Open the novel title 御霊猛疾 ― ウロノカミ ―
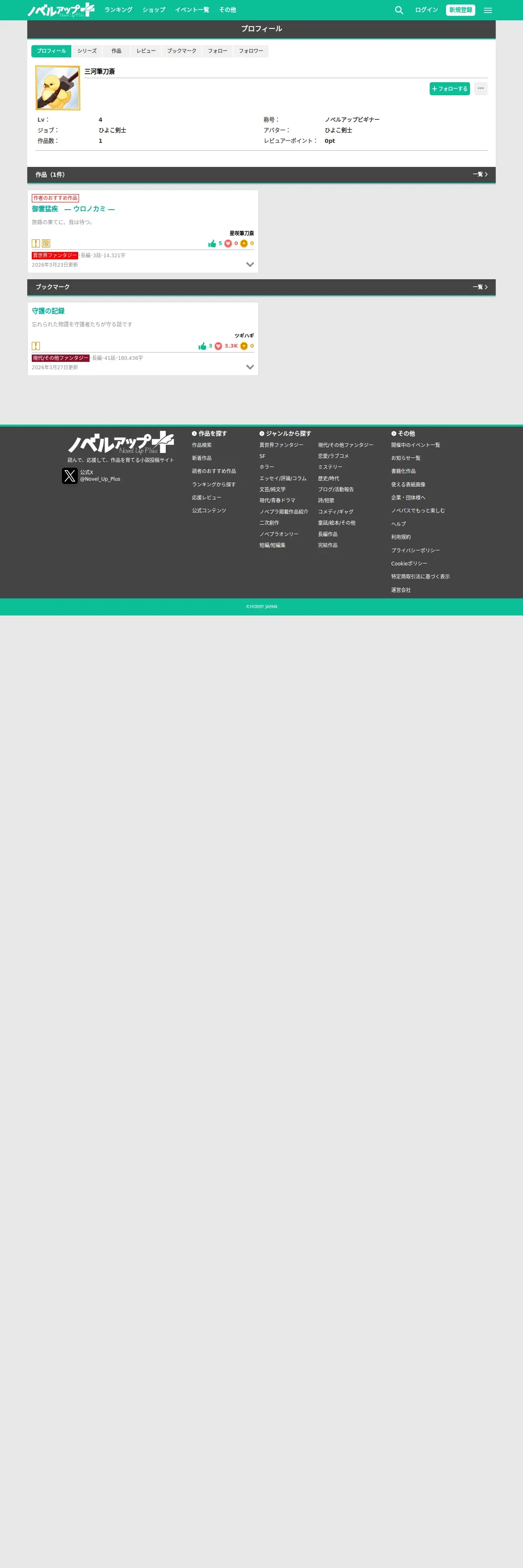523x1568 pixels. click(73, 209)
